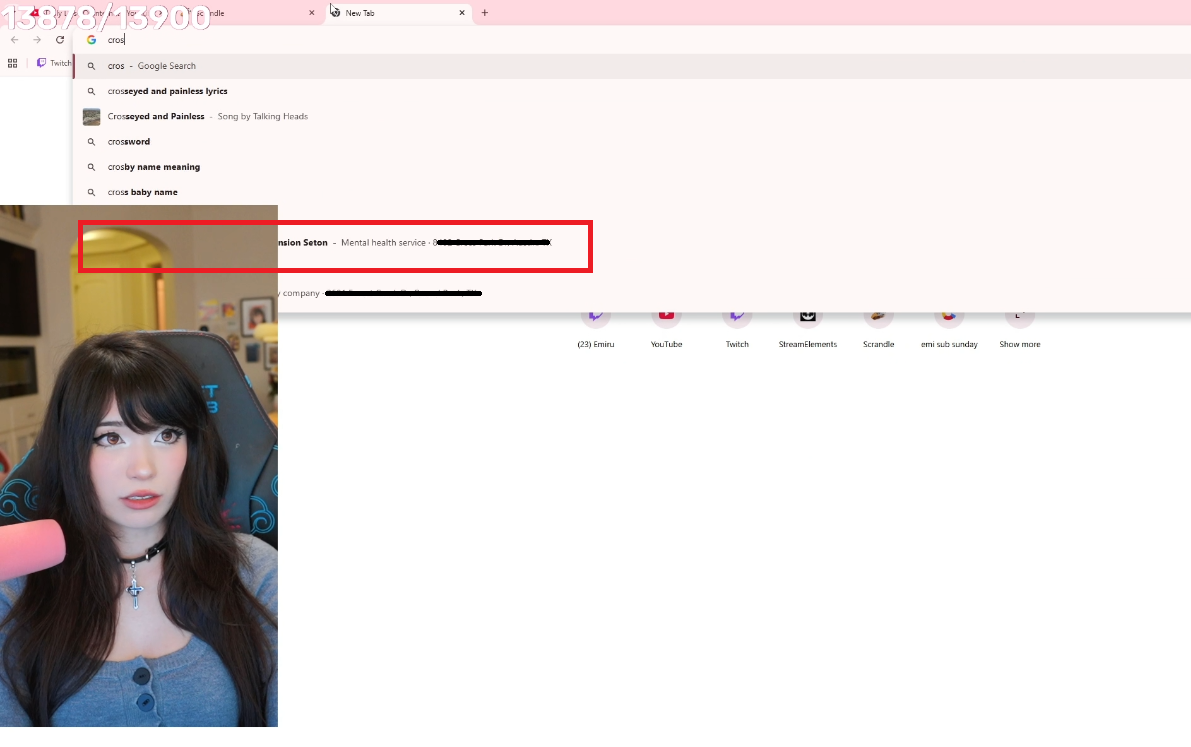Click the search icon beside 'crossword'

(91, 142)
